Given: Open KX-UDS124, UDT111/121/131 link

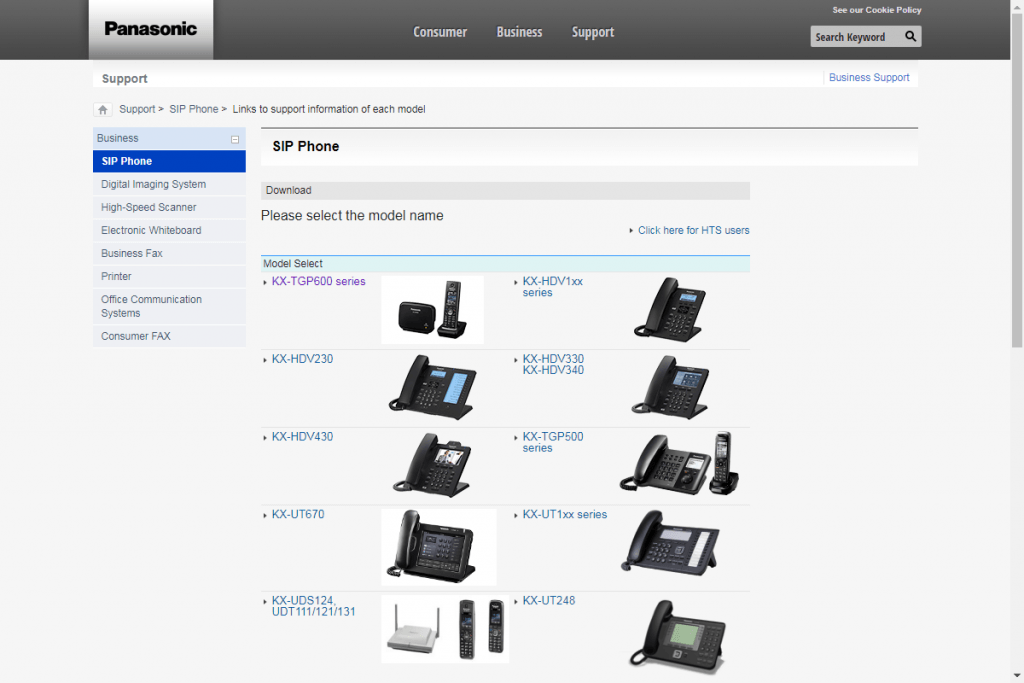Looking at the screenshot, I should point(313,606).
